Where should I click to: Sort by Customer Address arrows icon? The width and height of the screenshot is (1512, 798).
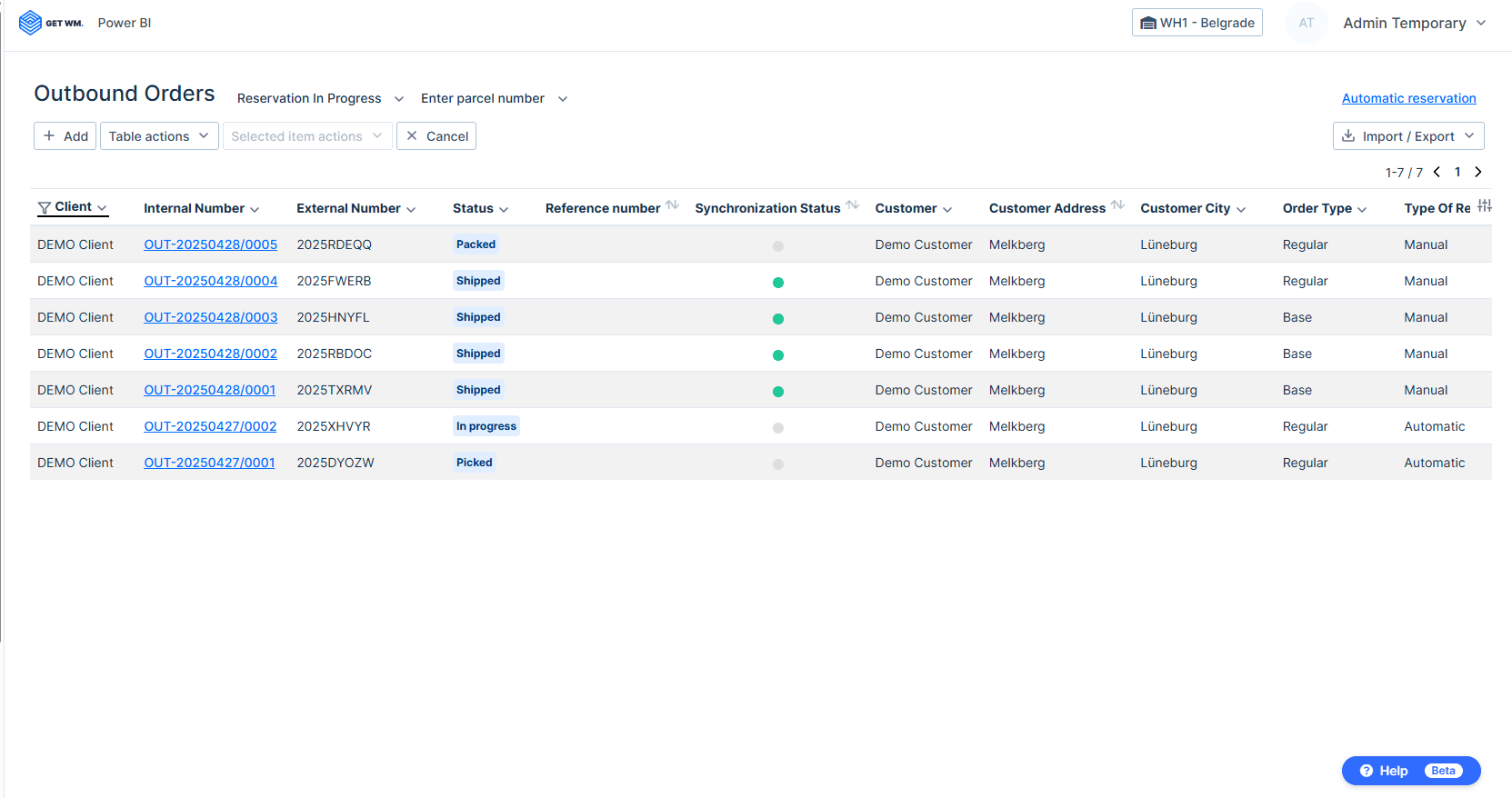click(1118, 205)
